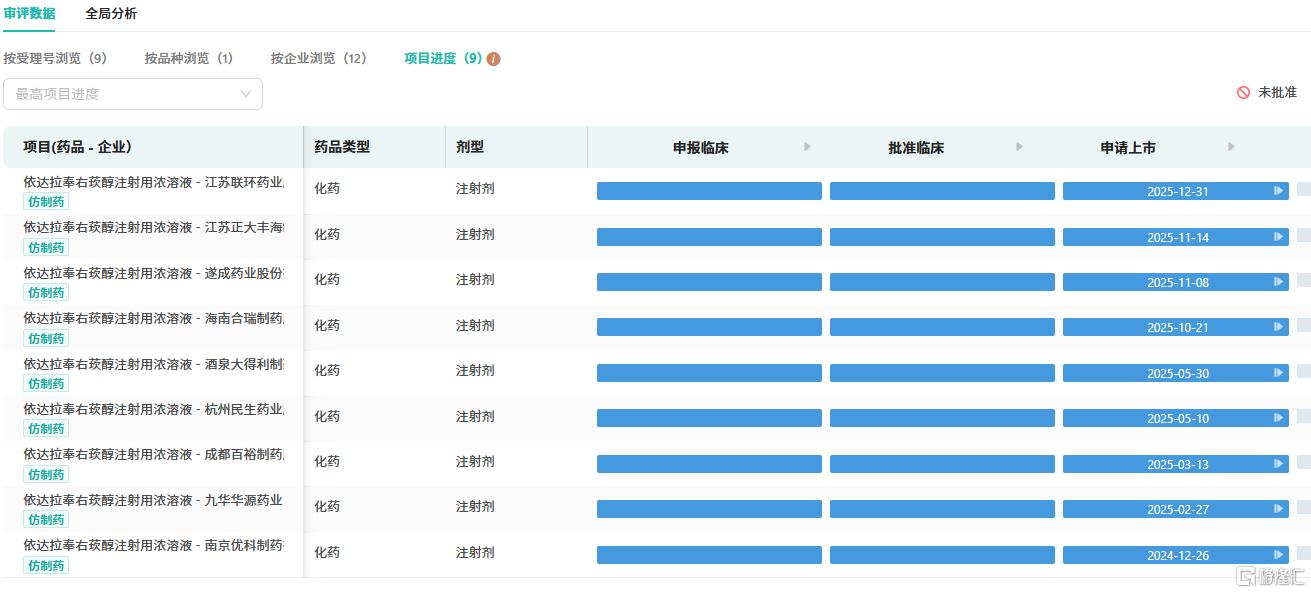The width and height of the screenshot is (1311, 593).
Task: Expand the 2025-03-13 bar arrow icon
Action: pyautogui.click(x=1278, y=464)
